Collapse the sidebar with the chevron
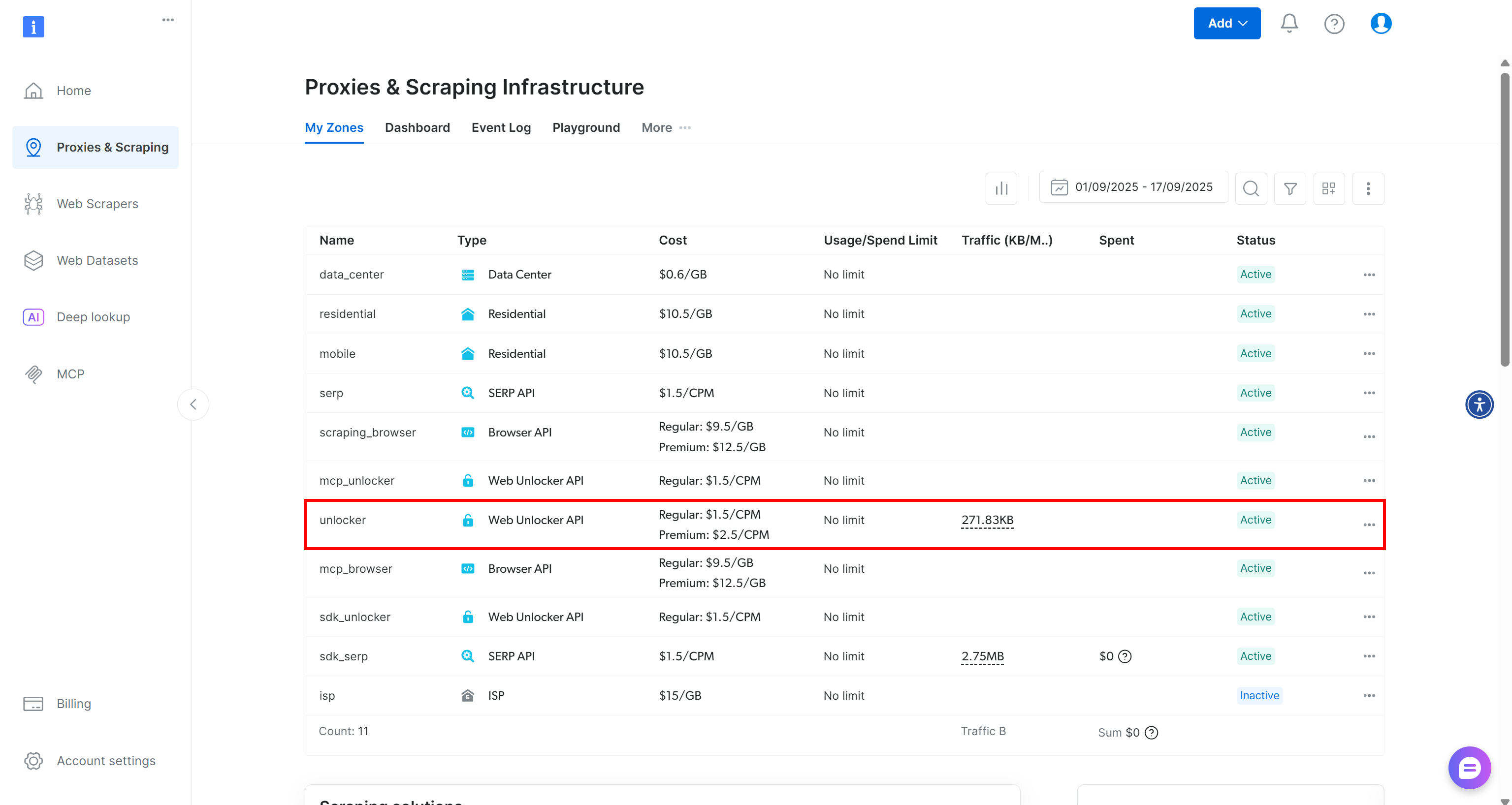This screenshot has width=1512, height=805. pyautogui.click(x=193, y=404)
